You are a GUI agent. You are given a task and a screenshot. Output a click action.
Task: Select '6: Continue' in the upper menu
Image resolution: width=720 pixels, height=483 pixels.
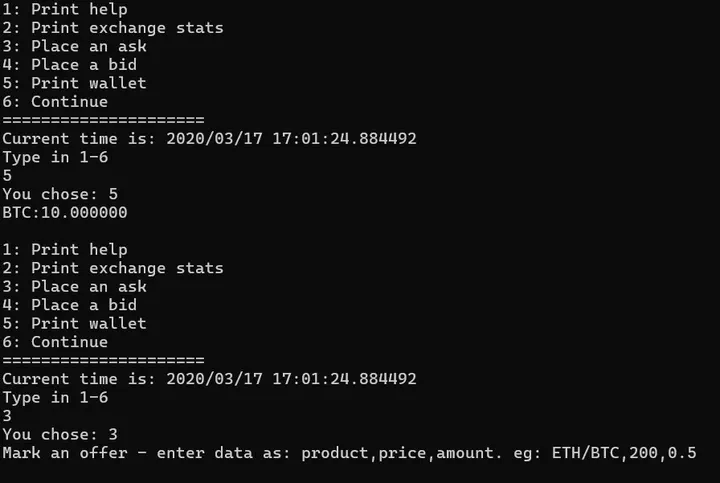pos(55,101)
